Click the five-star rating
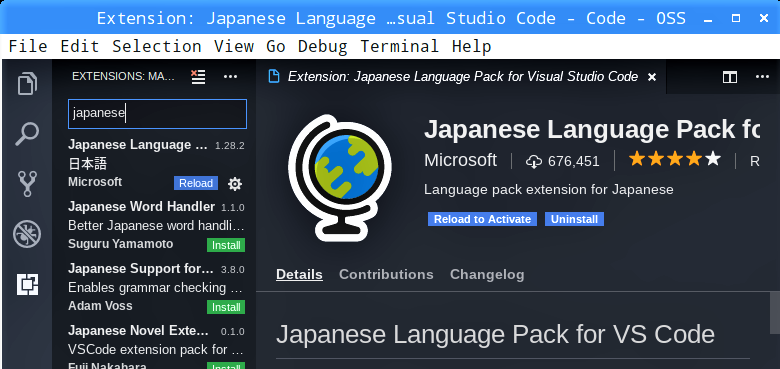The width and height of the screenshot is (780, 369). pyautogui.click(x=675, y=160)
